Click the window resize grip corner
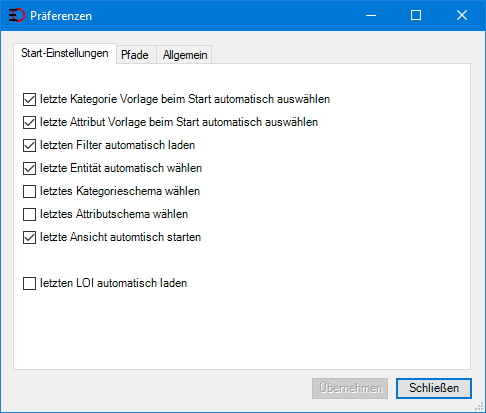 [479, 406]
